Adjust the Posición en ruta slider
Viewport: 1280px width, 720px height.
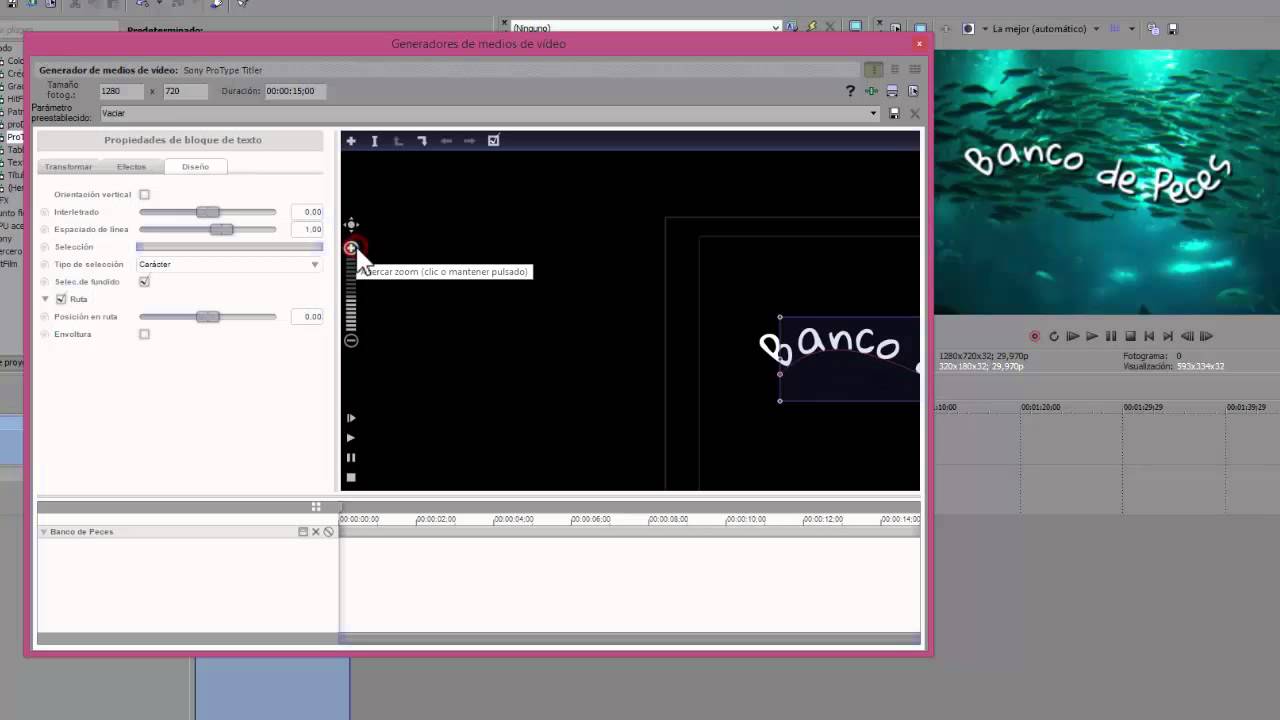[208, 317]
